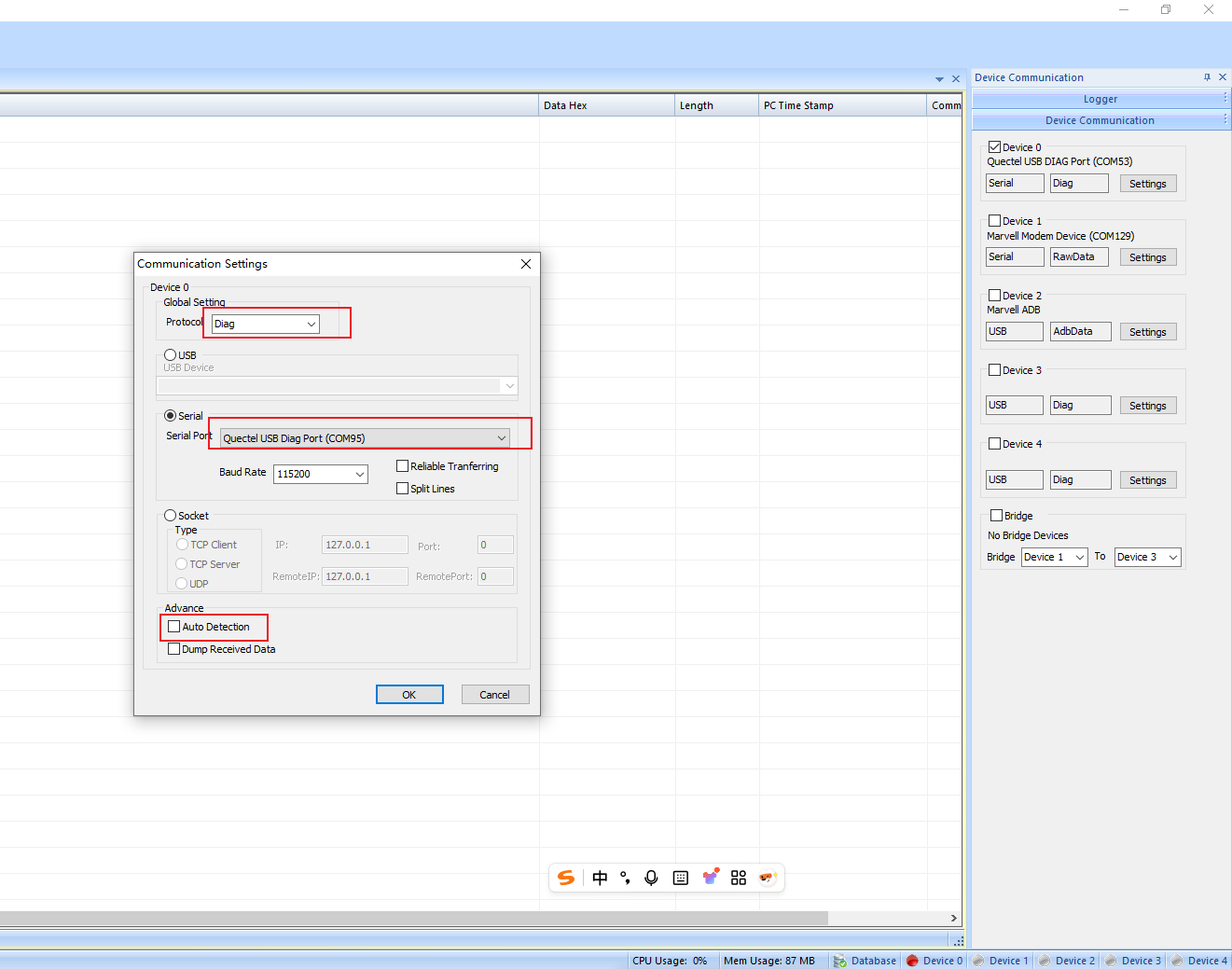Viewport: 1232px width, 969px height.
Task: Check the Device 1 checkbox
Action: (995, 221)
